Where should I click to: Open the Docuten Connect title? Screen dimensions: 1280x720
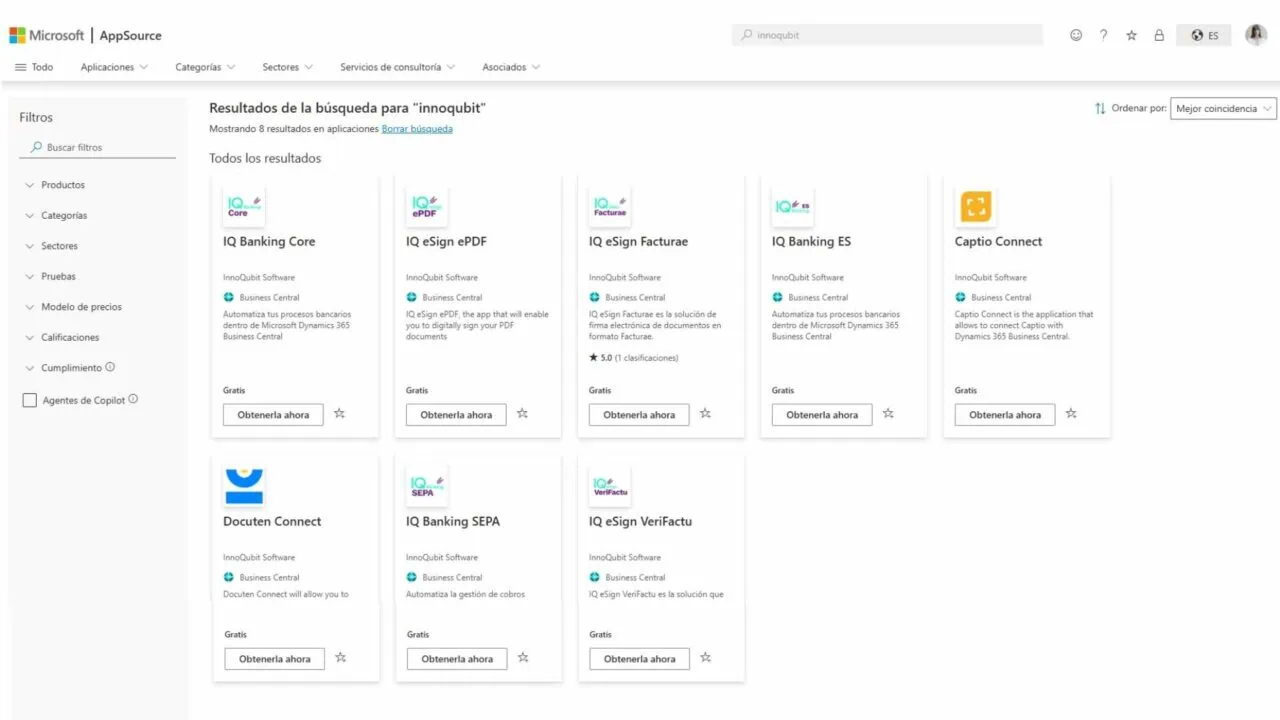pyautogui.click(x=272, y=521)
